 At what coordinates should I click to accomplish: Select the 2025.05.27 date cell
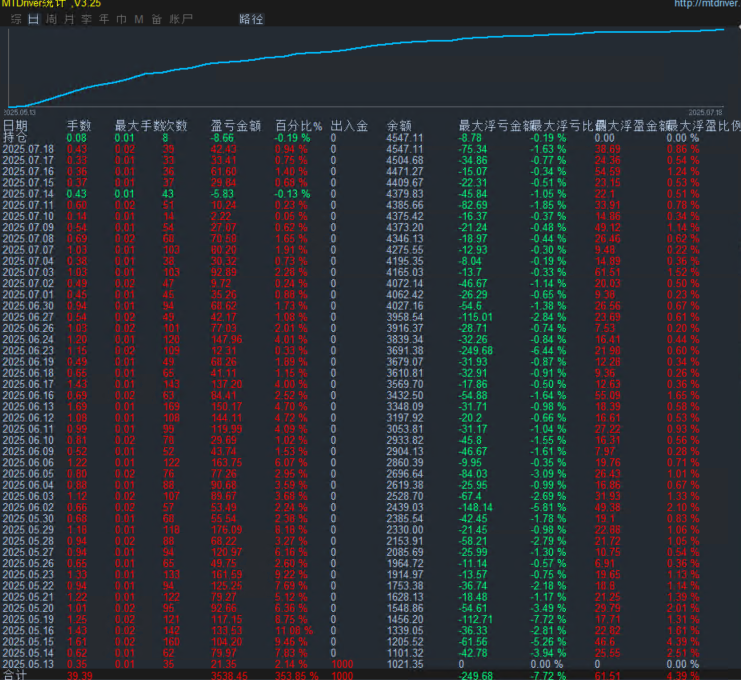point(28,552)
